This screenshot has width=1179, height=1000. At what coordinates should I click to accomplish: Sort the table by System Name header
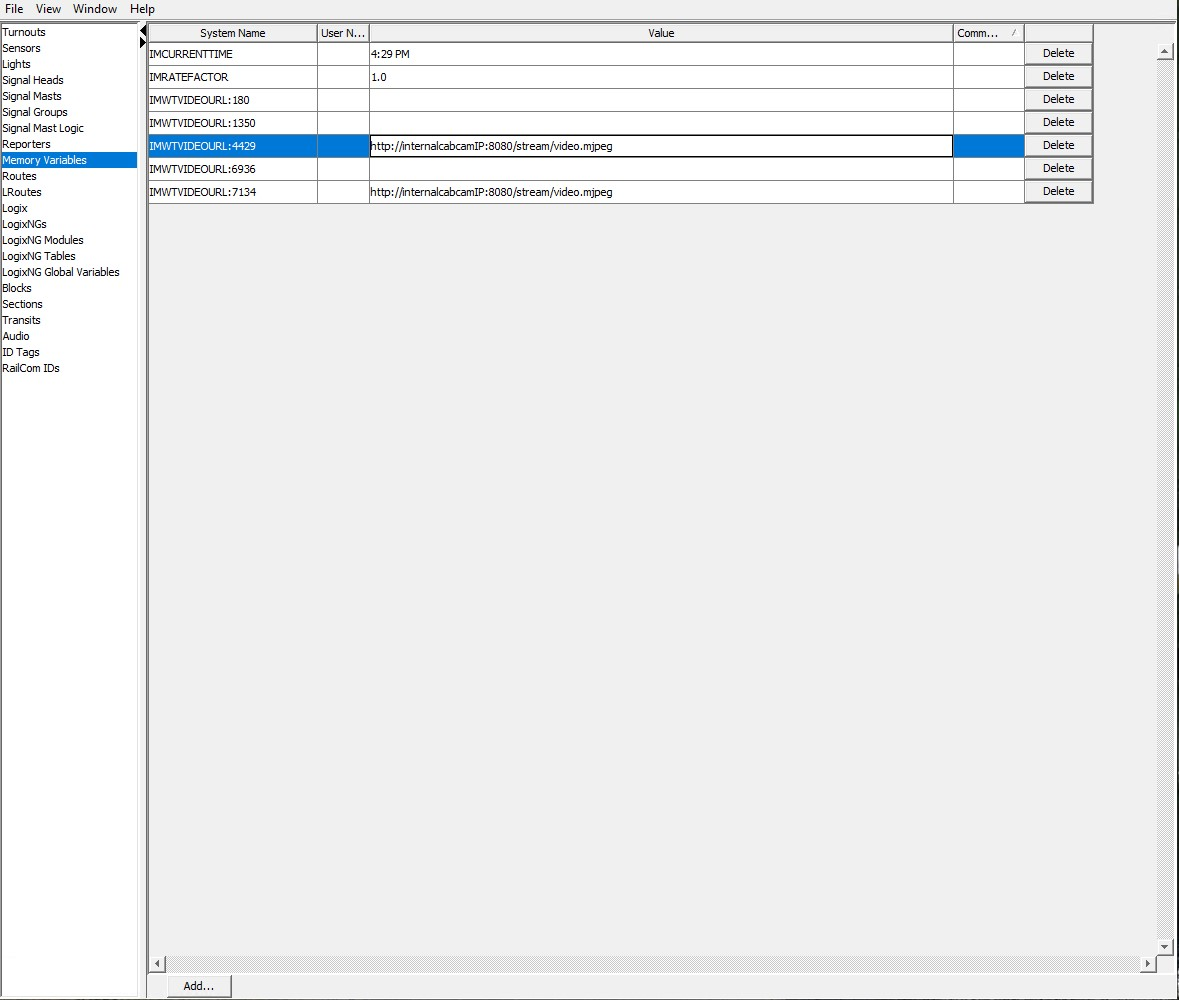point(232,32)
